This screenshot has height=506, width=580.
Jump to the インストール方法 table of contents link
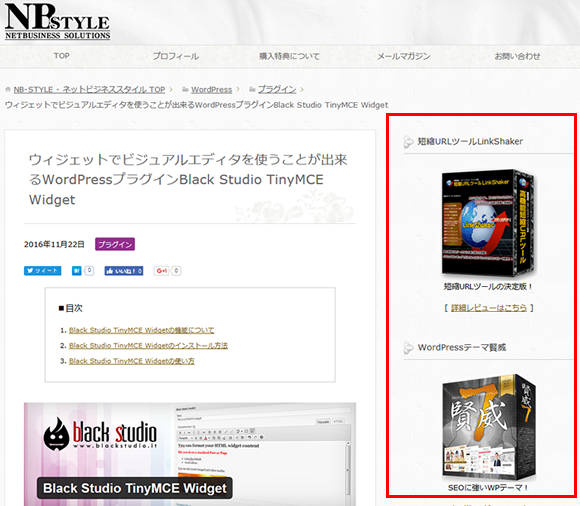click(x=148, y=345)
